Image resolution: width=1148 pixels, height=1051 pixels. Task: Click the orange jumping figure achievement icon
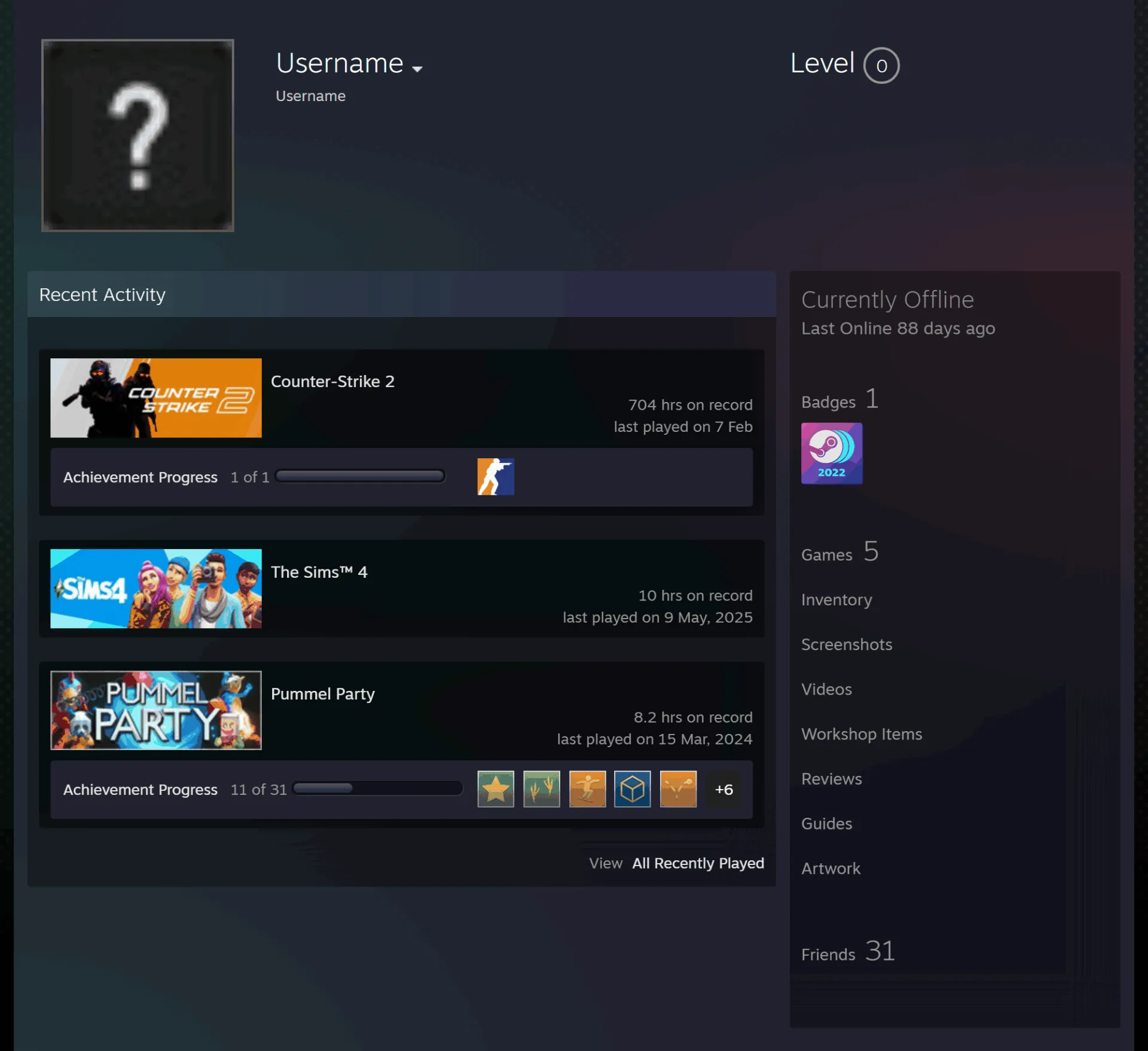[x=587, y=789]
